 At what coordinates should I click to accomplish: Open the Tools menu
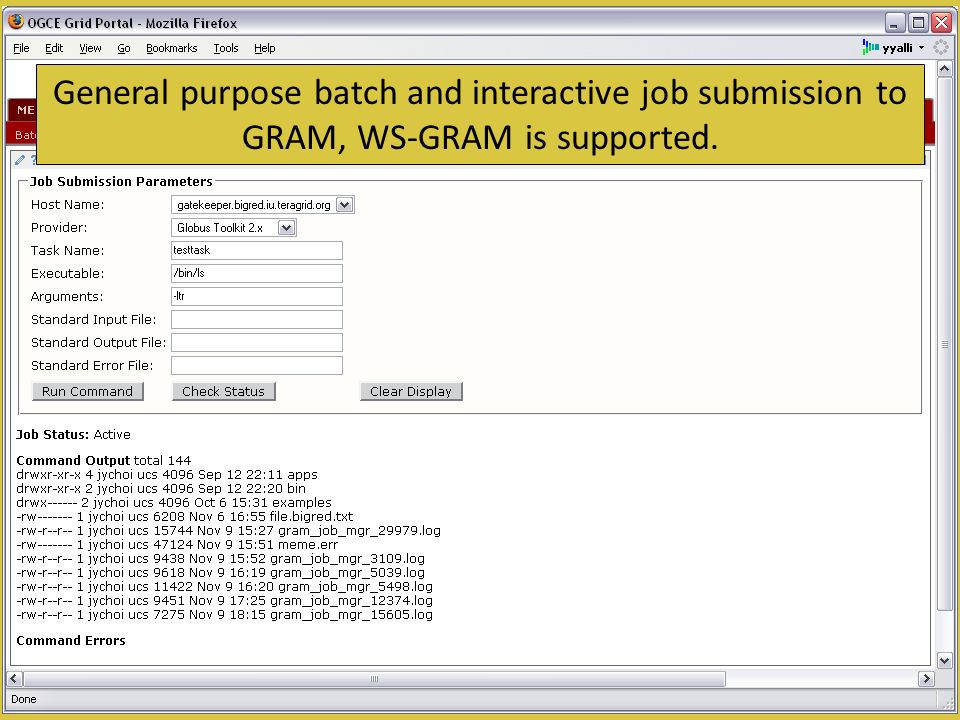point(225,48)
